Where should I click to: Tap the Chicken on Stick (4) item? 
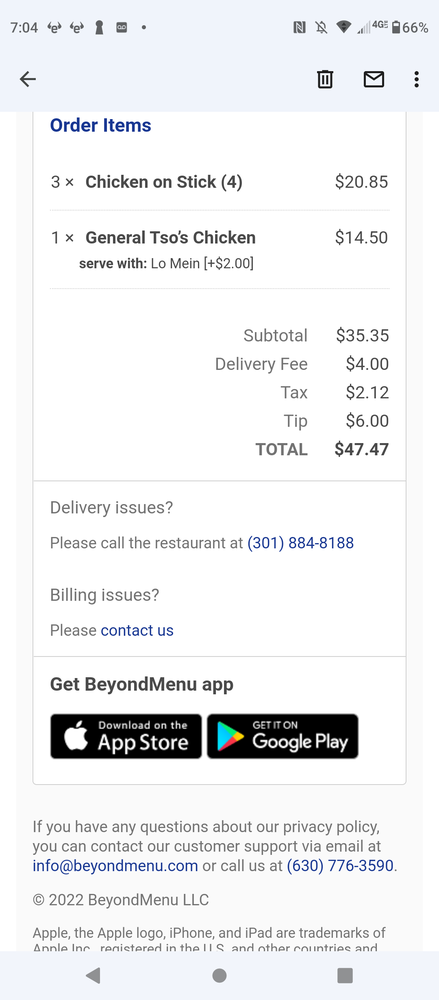pyautogui.click(x=164, y=182)
